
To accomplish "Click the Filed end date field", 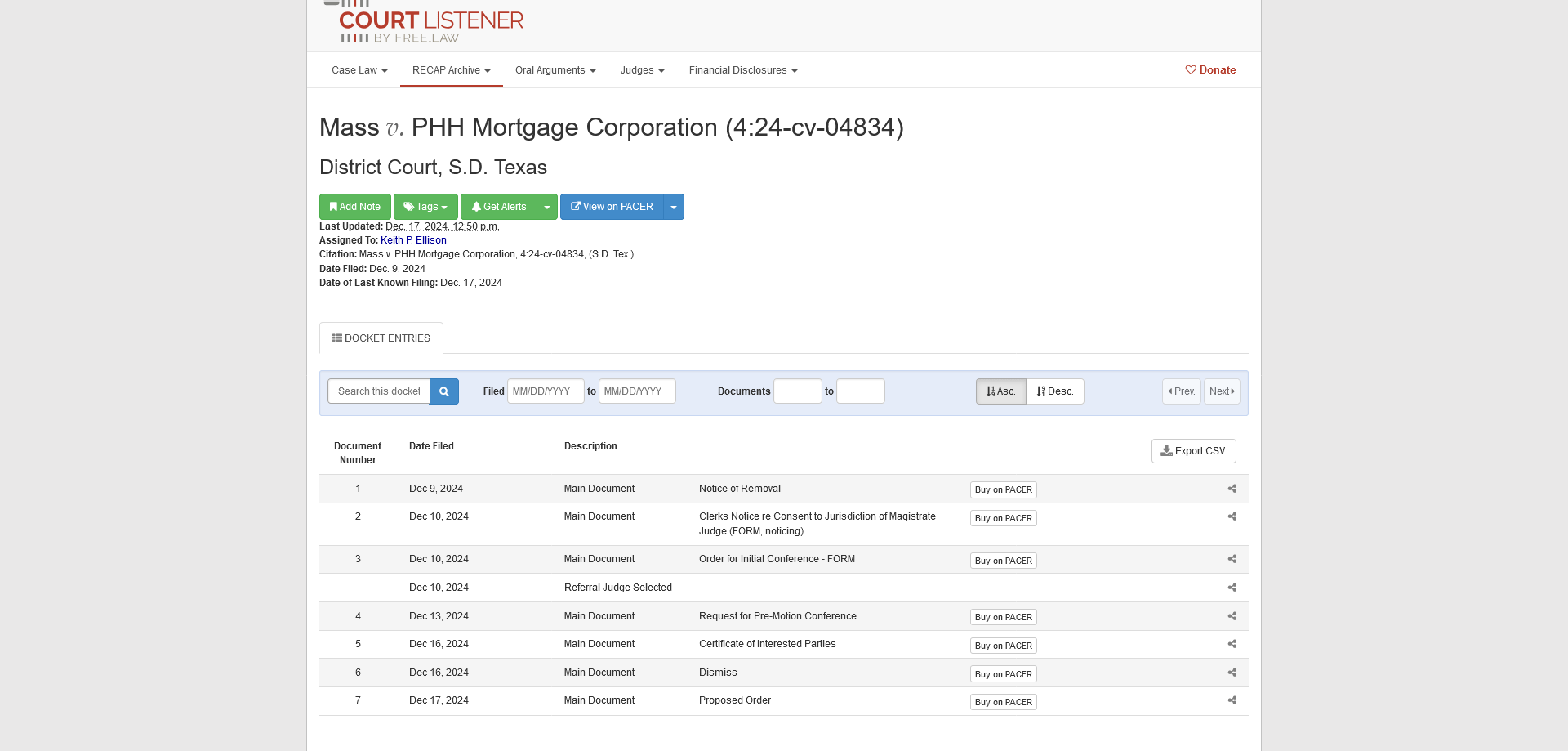I will [x=637, y=391].
